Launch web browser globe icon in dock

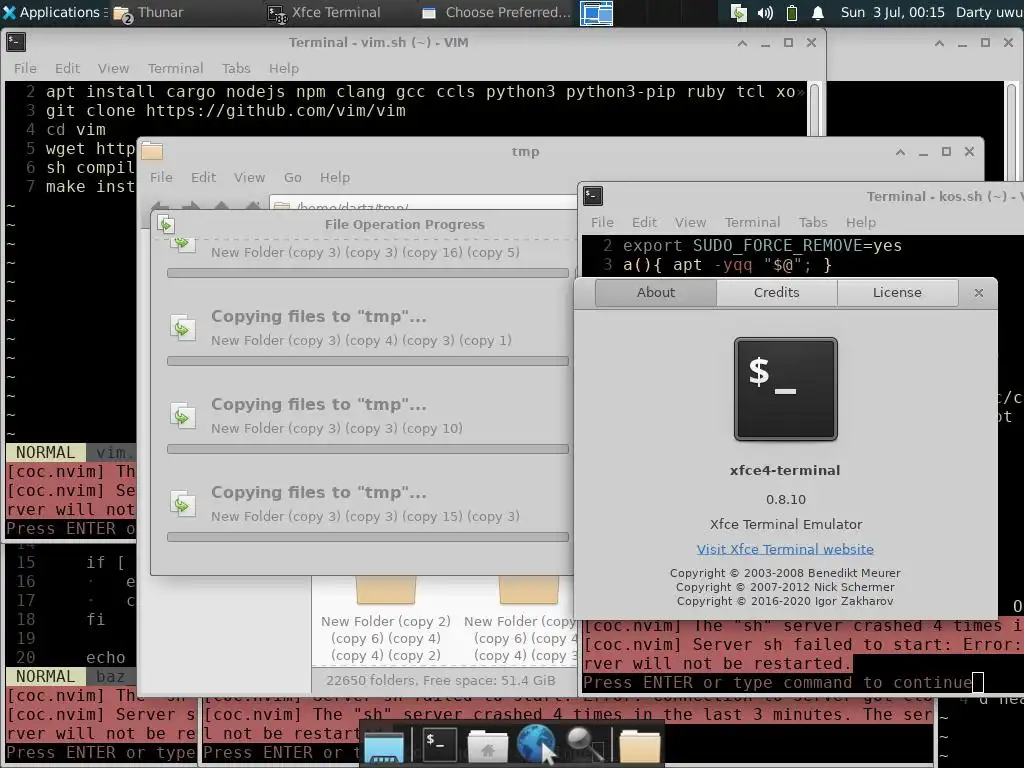click(x=536, y=744)
